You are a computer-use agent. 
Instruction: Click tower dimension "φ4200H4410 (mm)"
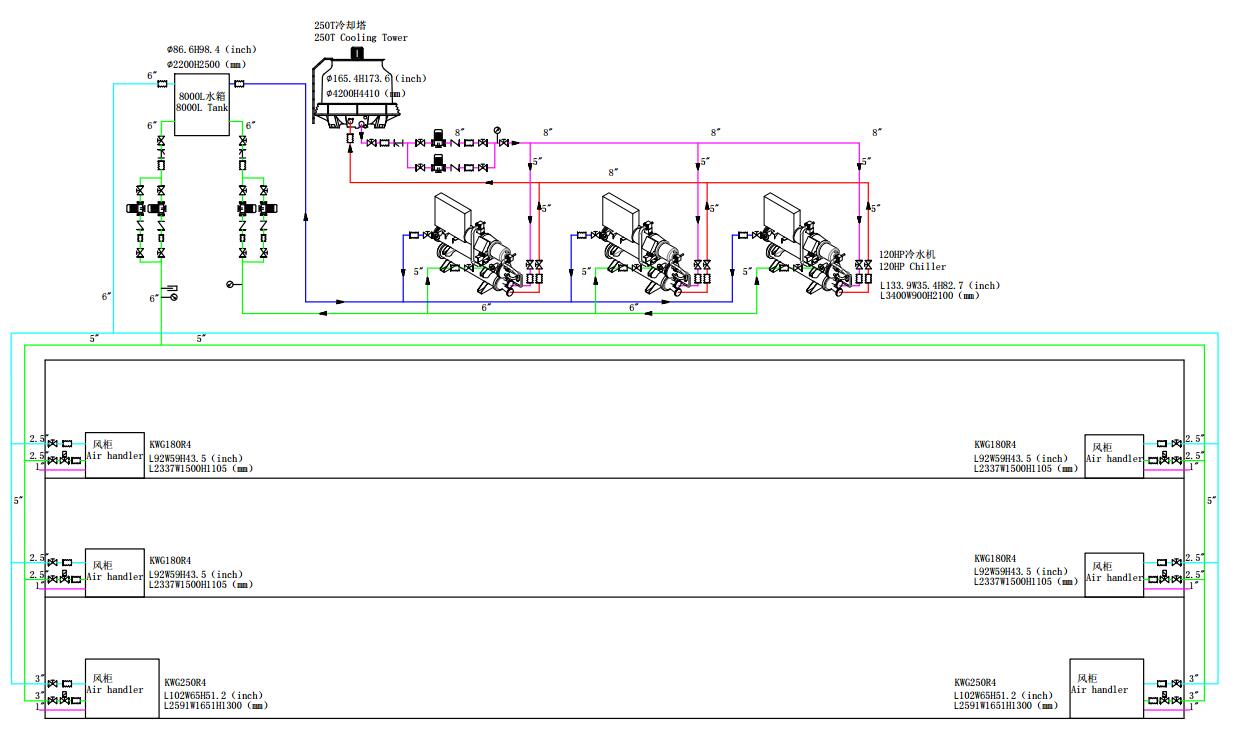[x=364, y=93]
